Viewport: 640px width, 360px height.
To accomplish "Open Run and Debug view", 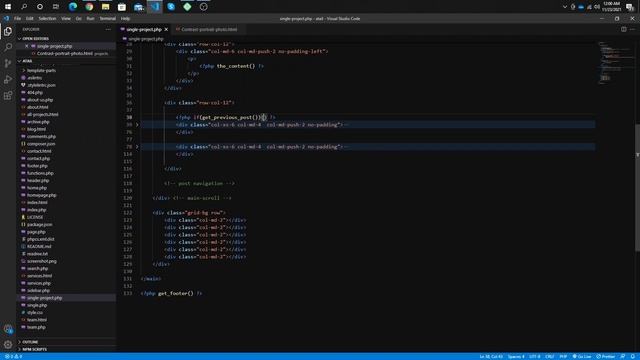I will [x=8, y=79].
